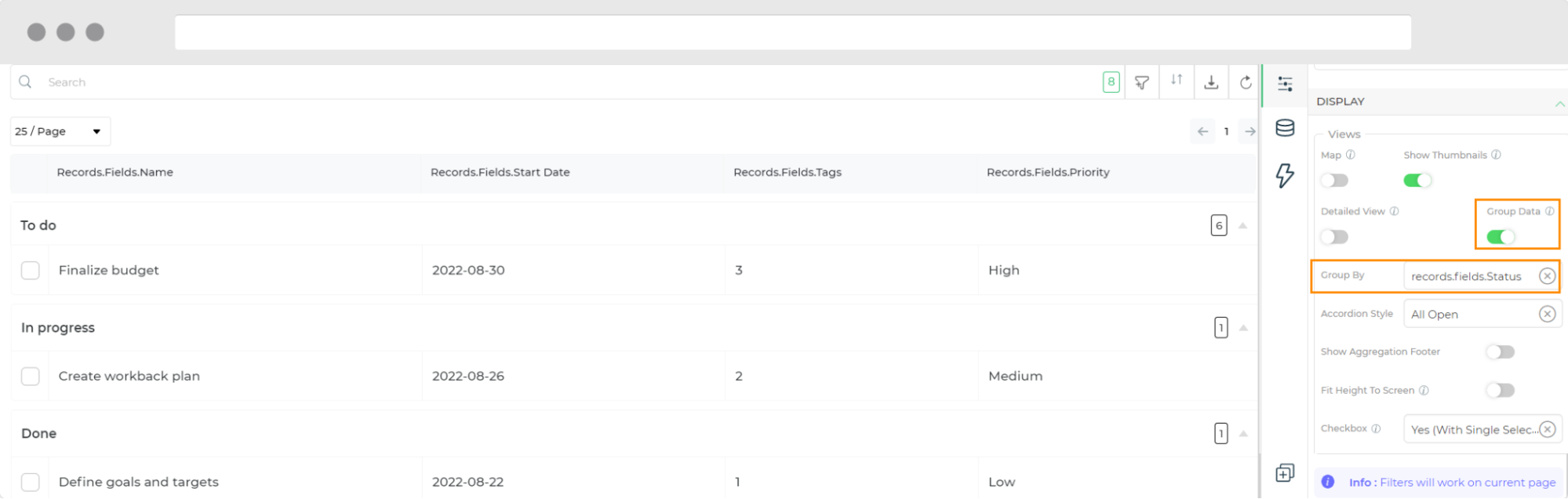Open the lightning bolt actions icon
1568x499 pixels.
[x=1285, y=175]
